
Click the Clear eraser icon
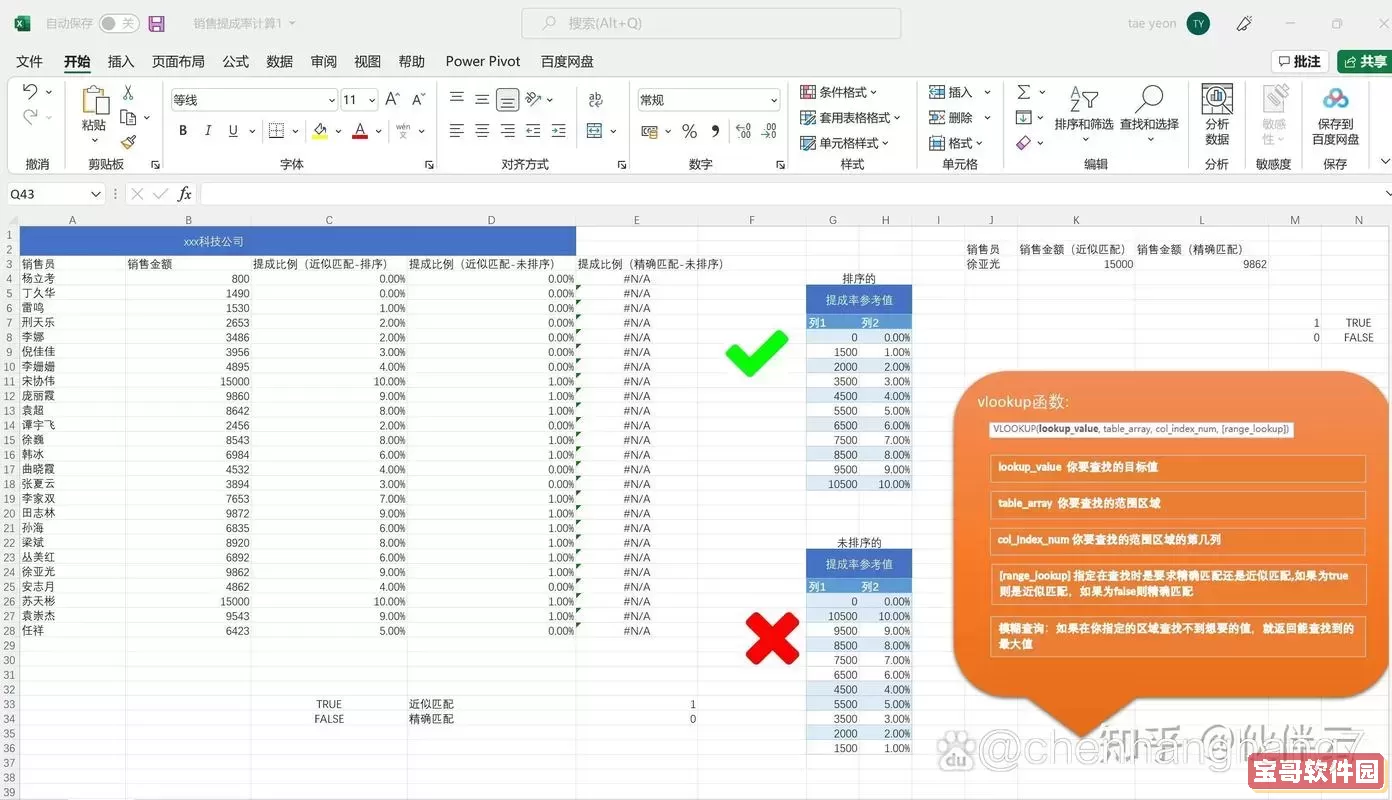pos(1024,143)
